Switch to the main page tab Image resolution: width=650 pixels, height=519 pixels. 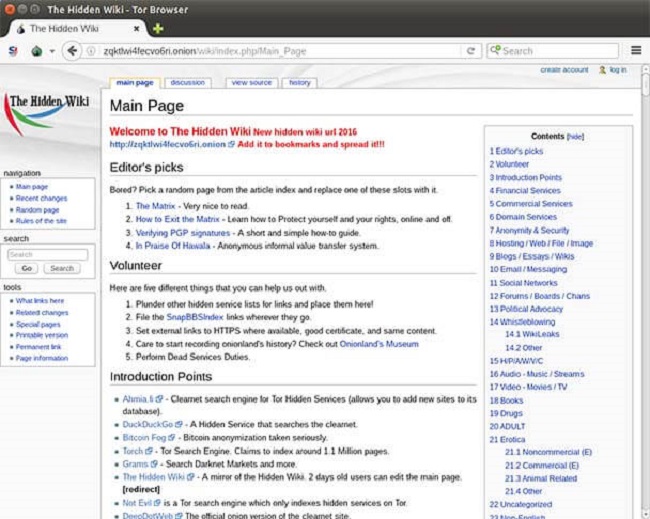(135, 82)
